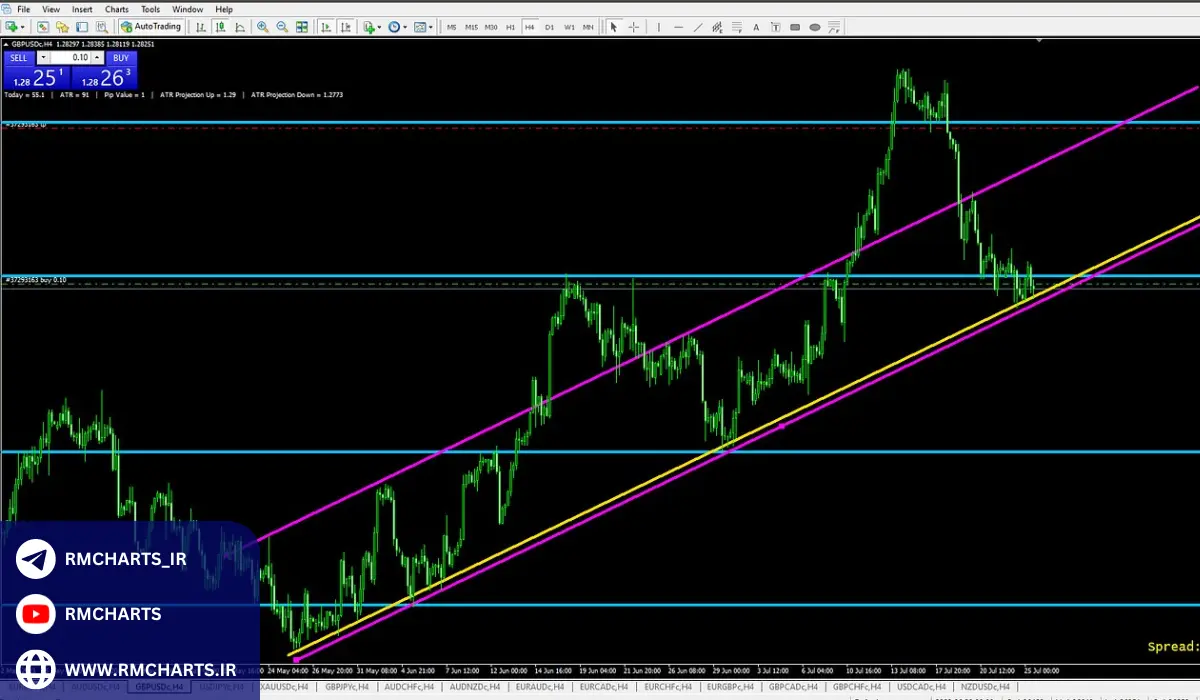Enable the chart auto scroll toggle

tap(326, 27)
